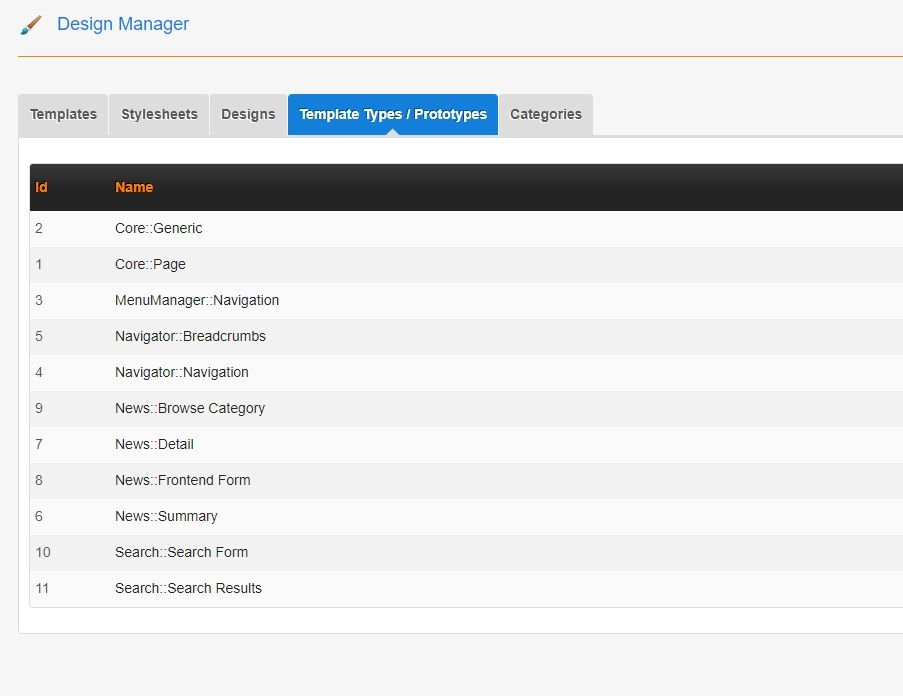Select Template Types / Prototypes tab
Image resolution: width=903 pixels, height=696 pixels.
pos(393,114)
